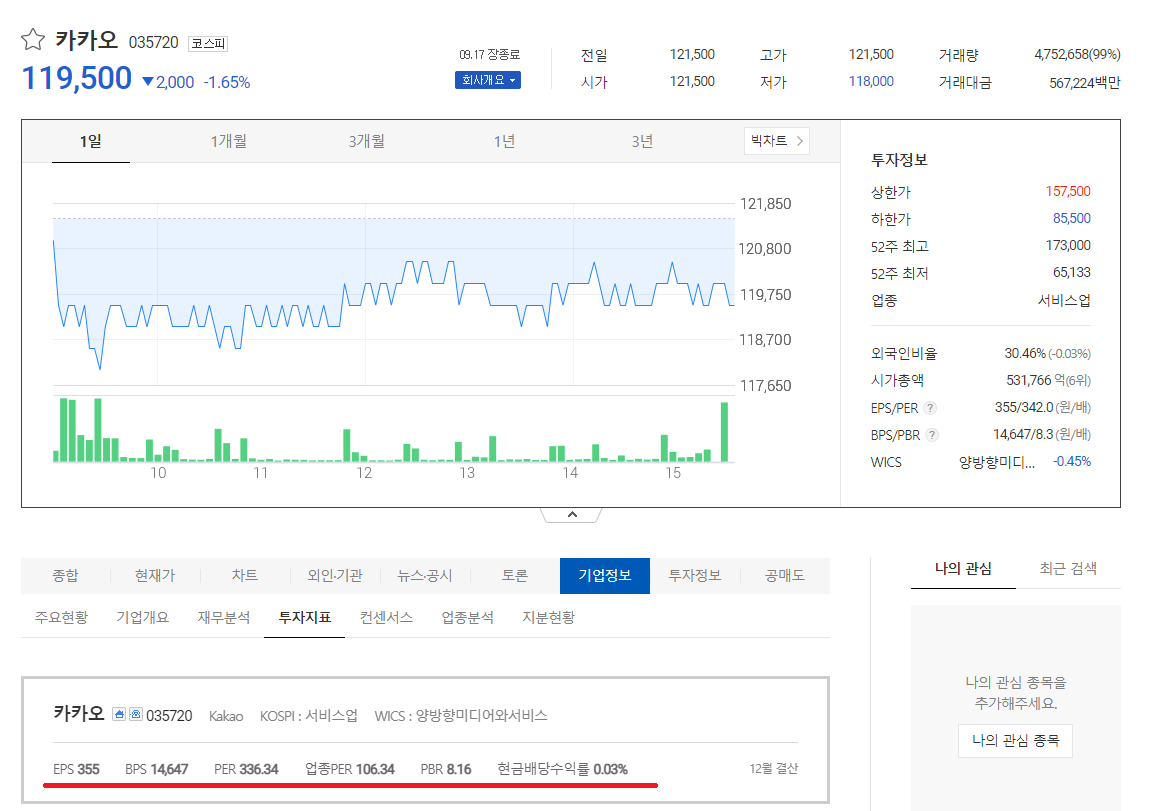Click the 현금배당수익률 0.03% figure
The image size is (1162, 811).
562,769
